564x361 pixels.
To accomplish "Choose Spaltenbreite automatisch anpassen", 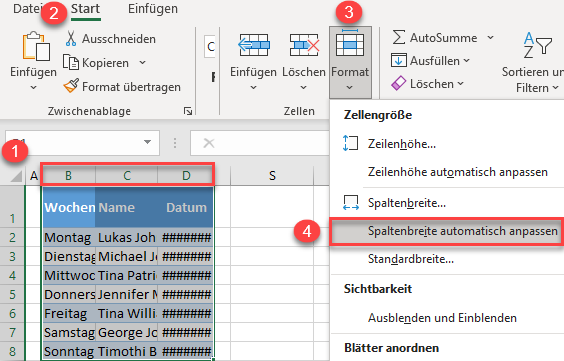I will (447, 231).
